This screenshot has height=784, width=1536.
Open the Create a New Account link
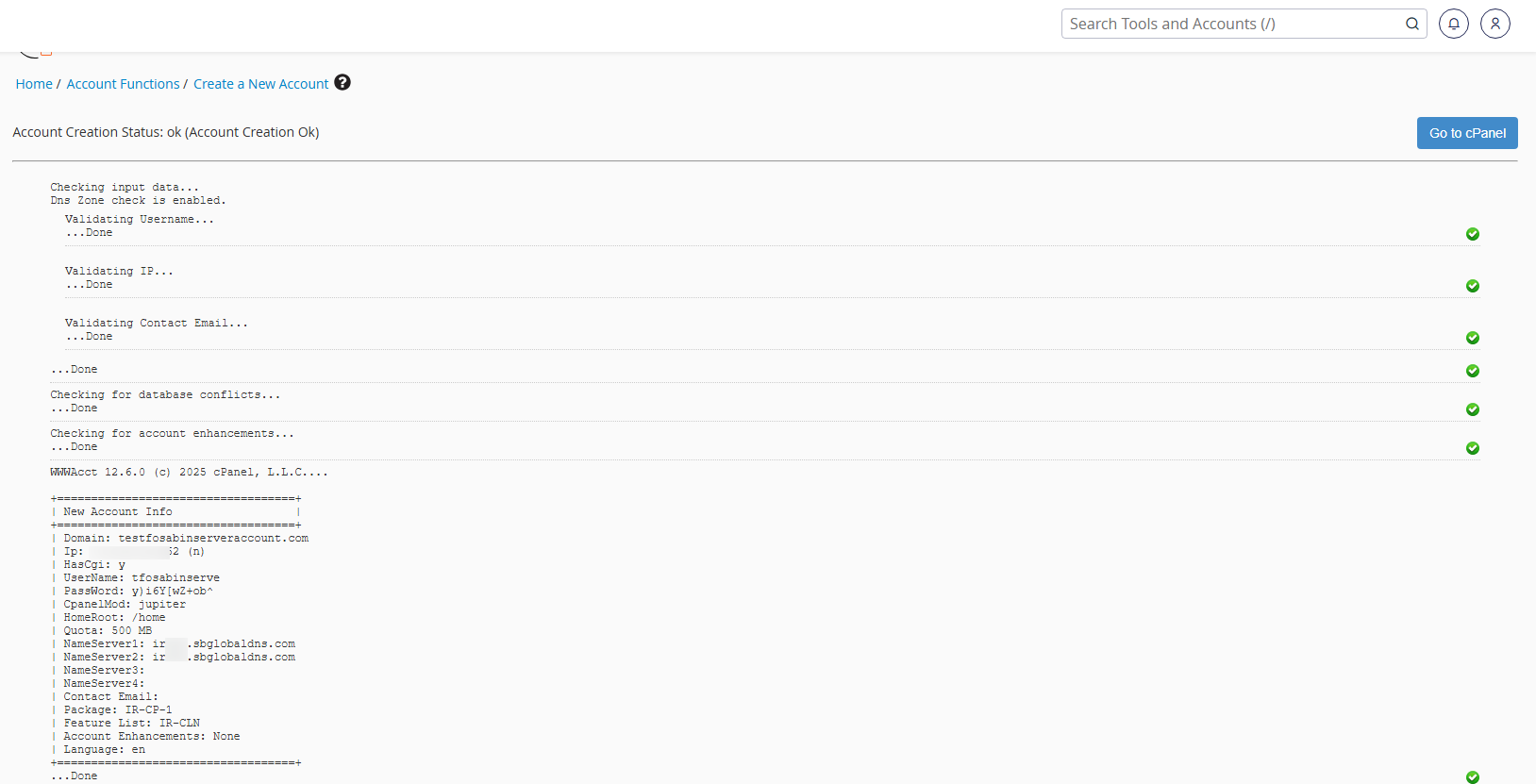pos(261,84)
